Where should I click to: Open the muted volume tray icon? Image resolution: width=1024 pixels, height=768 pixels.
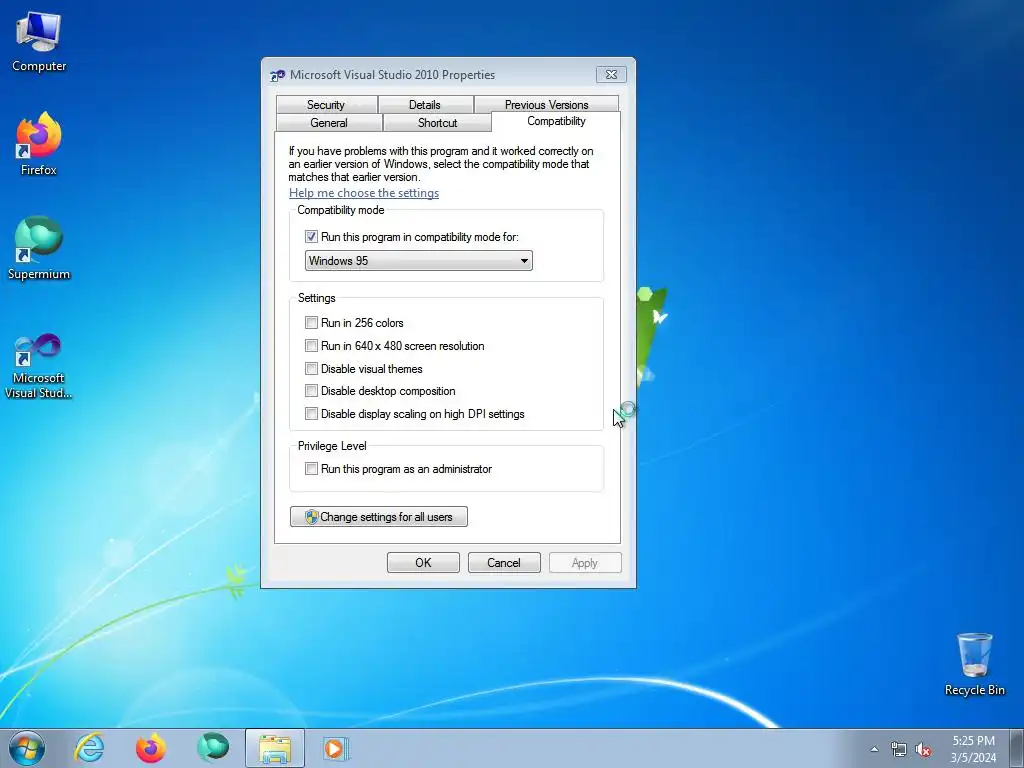(923, 750)
